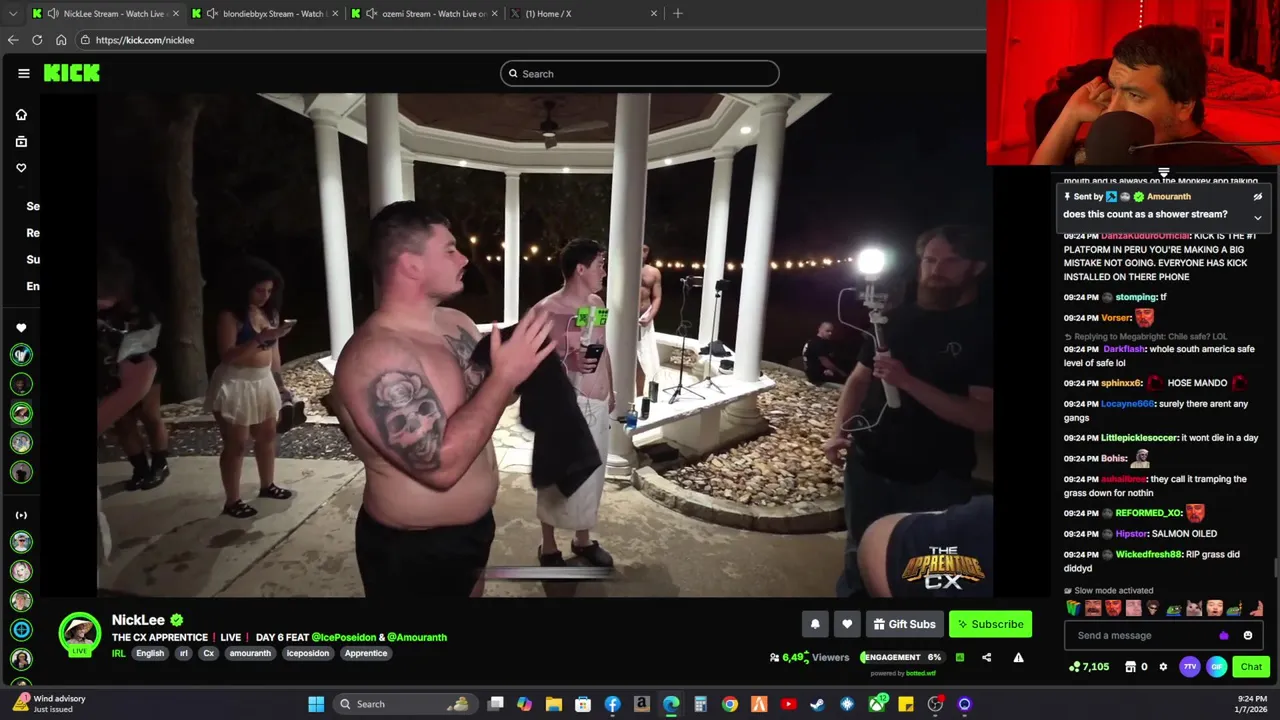This screenshot has height=720, width=1280.
Task: Click the KICK logo
Action: click(x=72, y=73)
